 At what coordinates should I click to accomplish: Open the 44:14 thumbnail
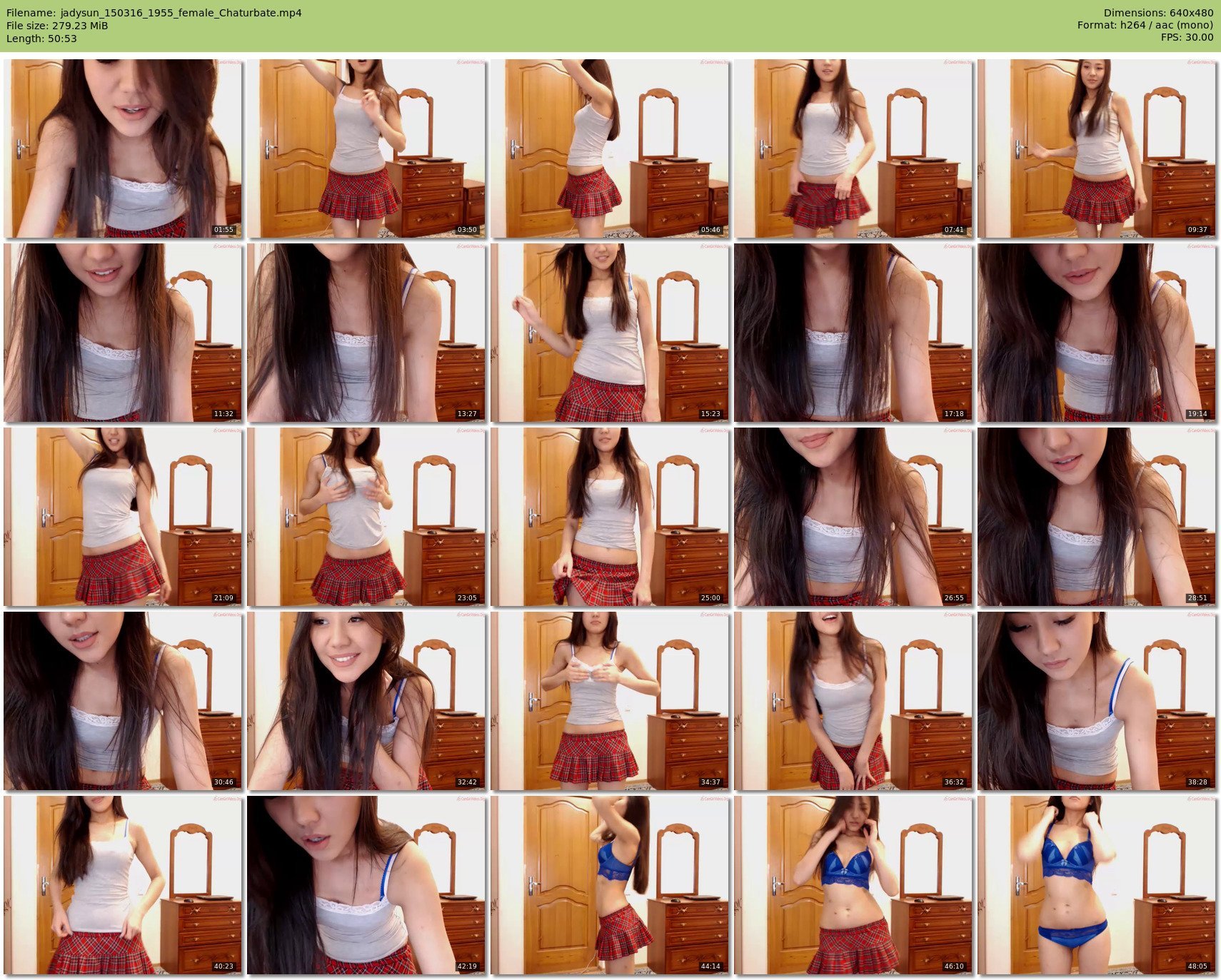[610, 885]
